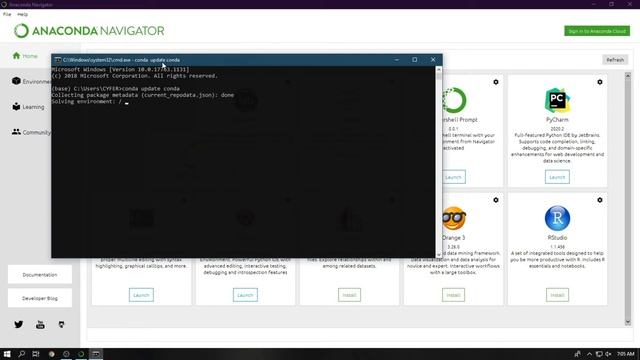The image size is (640, 360).
Task: Click Anaconda Navigator taskbar icon
Action: pyautogui.click(x=81, y=354)
